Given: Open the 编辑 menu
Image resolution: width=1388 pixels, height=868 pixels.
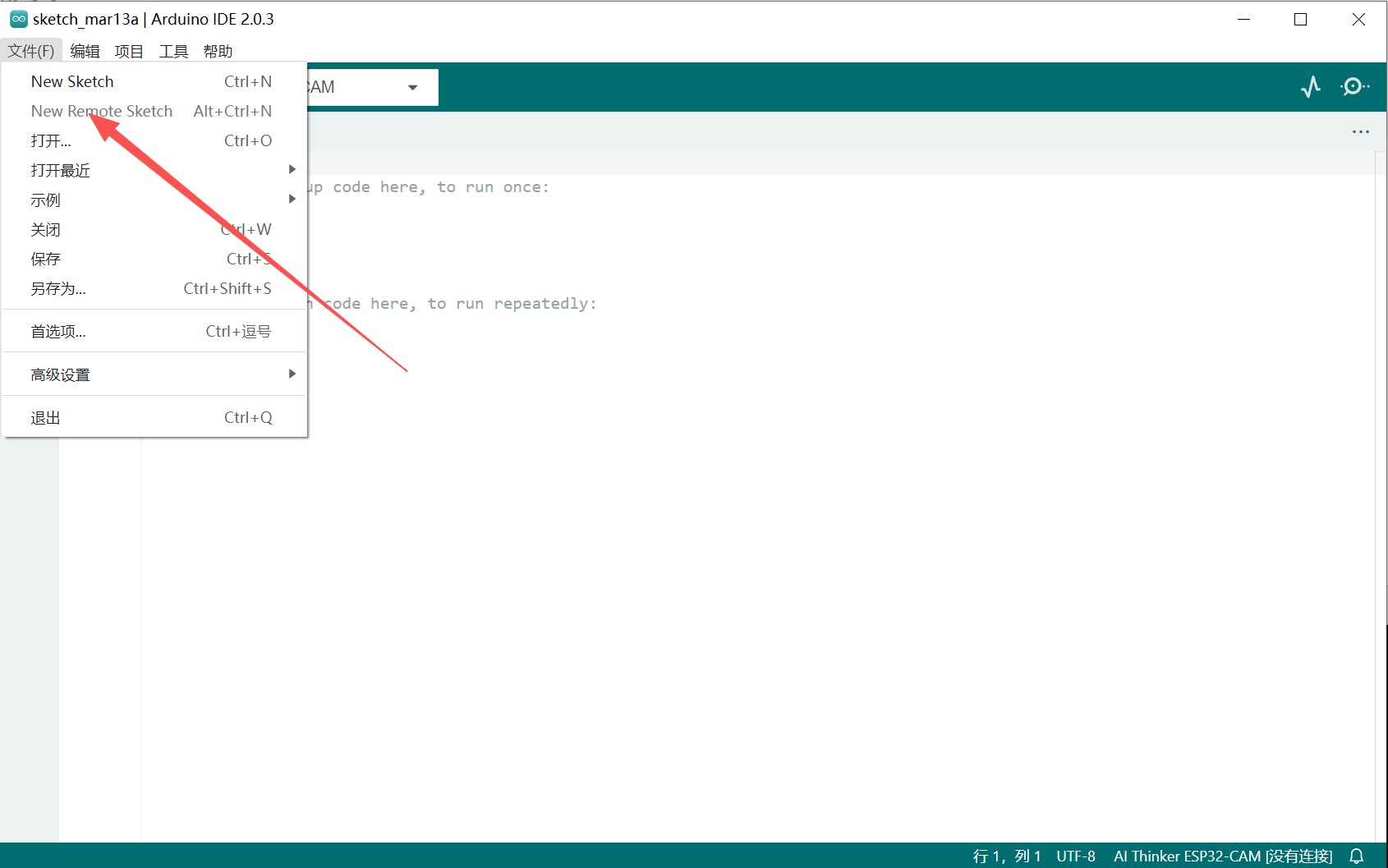Looking at the screenshot, I should point(85,51).
